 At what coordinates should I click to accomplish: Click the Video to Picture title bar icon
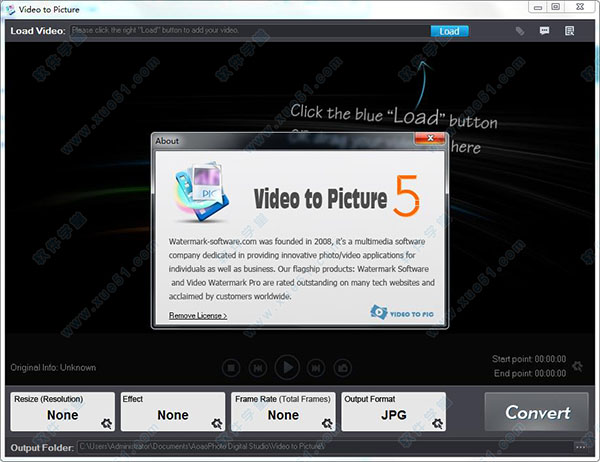11,10
